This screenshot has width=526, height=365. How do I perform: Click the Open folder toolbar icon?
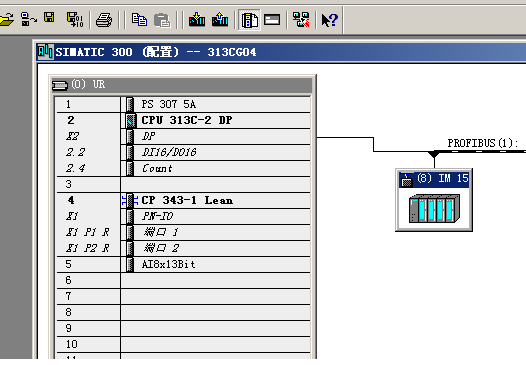(x=6, y=20)
